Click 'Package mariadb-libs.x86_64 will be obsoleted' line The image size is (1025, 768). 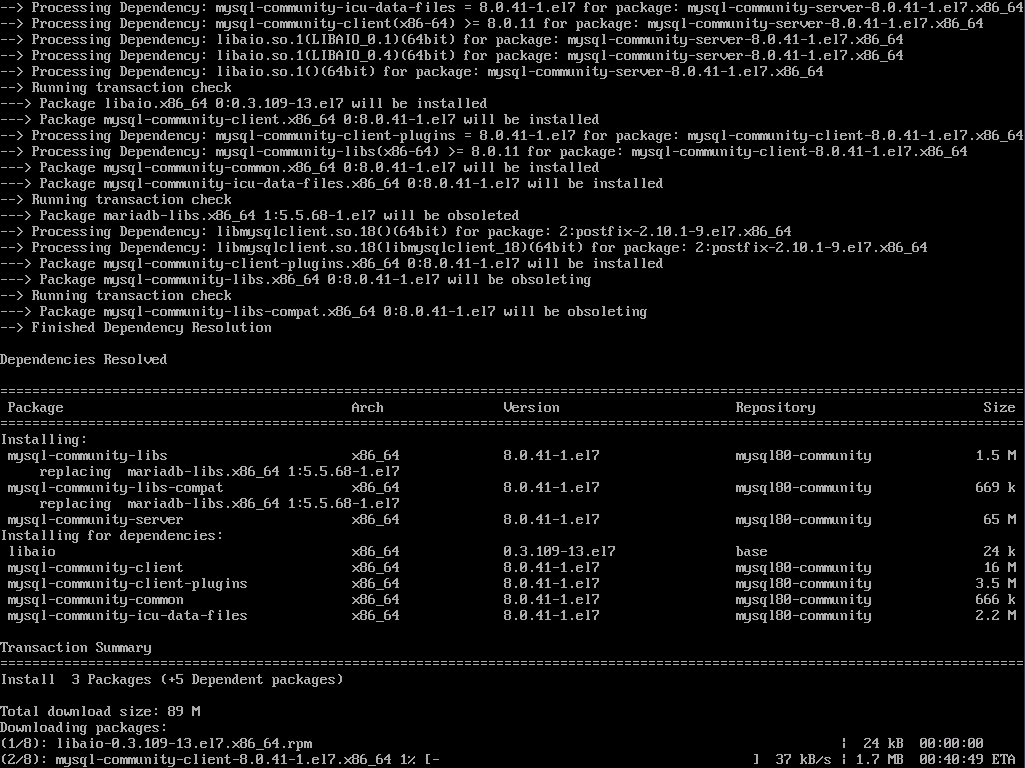260,216
